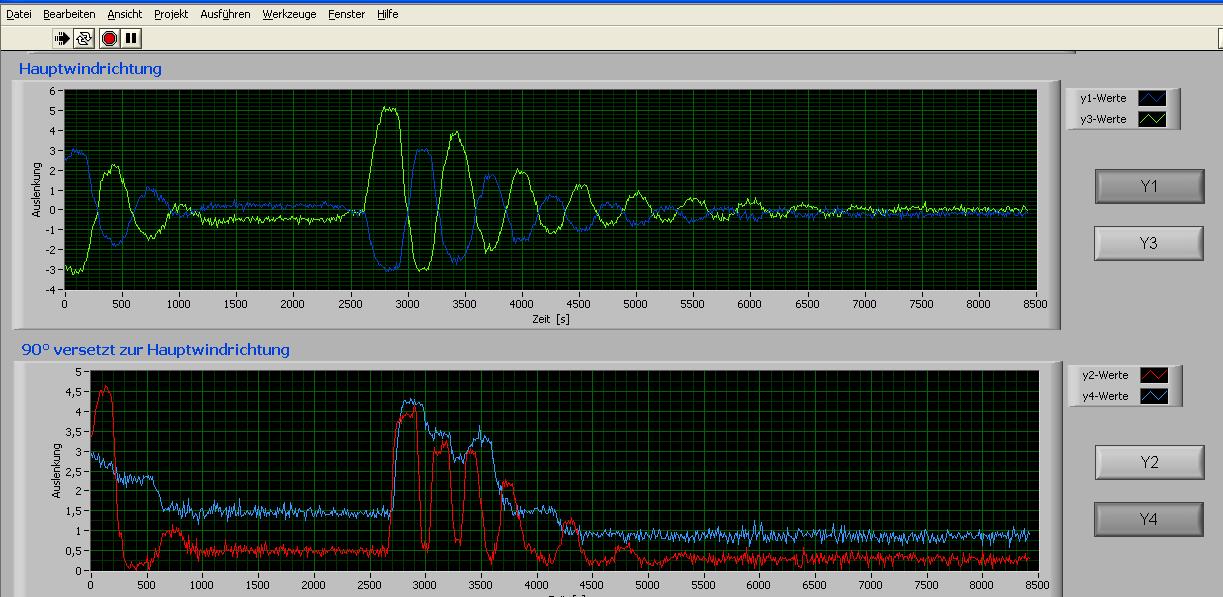Click the y1-Werte plot legend icon

[x=1153, y=98]
